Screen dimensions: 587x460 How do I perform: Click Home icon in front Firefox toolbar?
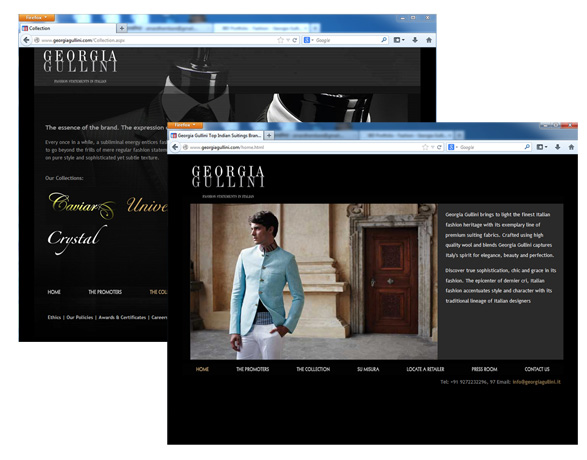click(x=571, y=147)
